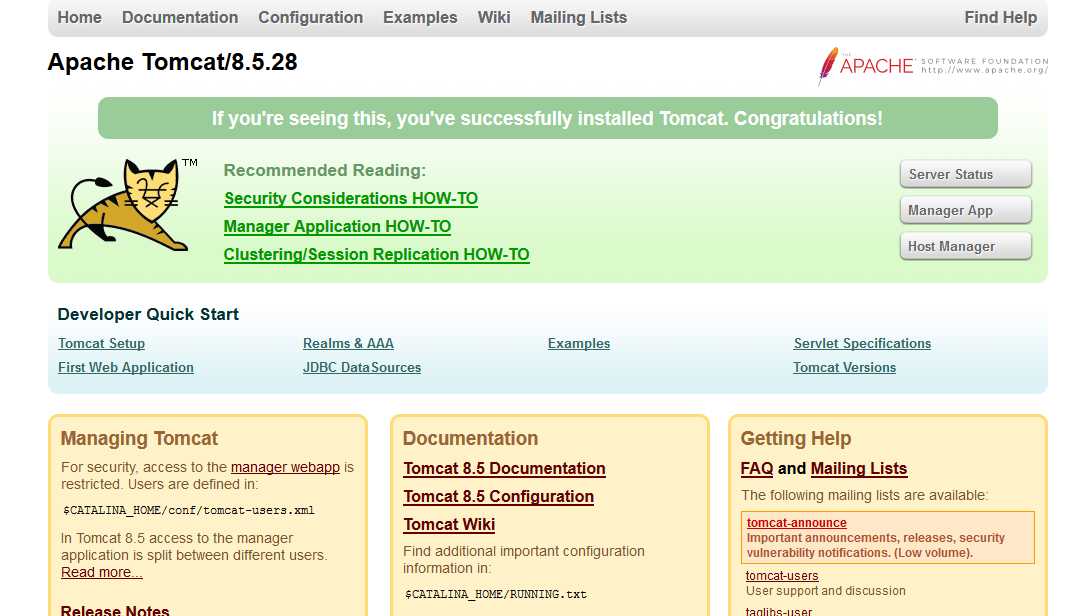Click the Host Manager button

click(x=966, y=246)
